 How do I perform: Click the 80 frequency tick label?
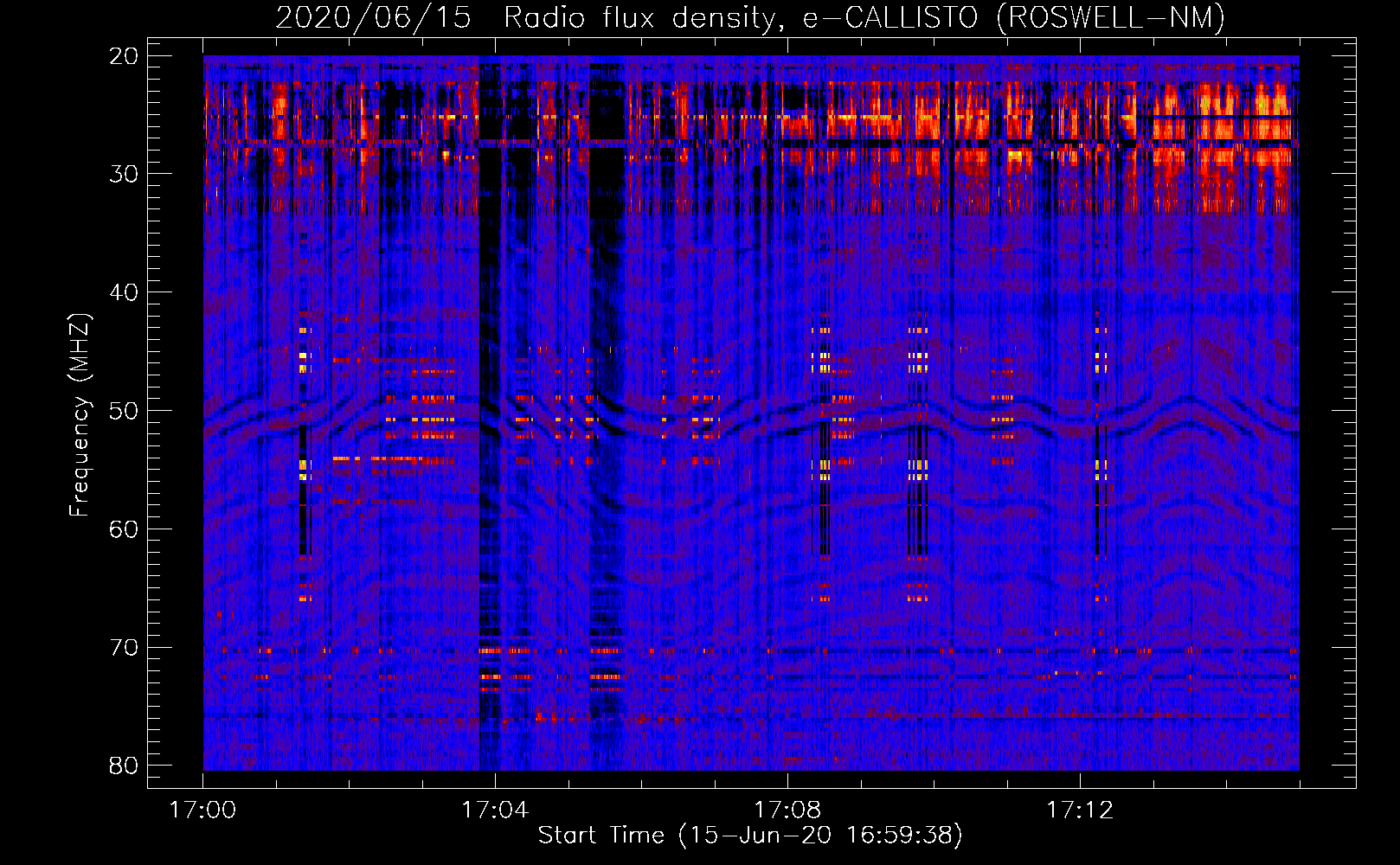[x=124, y=766]
